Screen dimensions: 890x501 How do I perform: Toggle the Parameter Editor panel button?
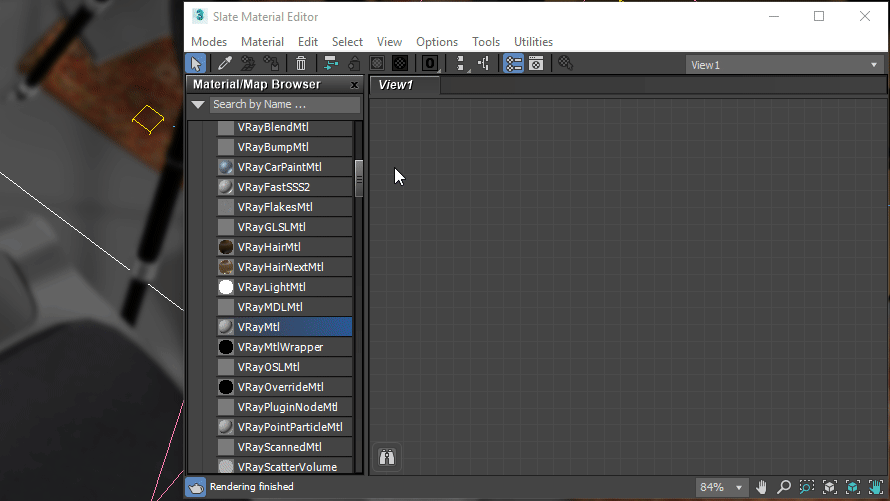(536, 64)
